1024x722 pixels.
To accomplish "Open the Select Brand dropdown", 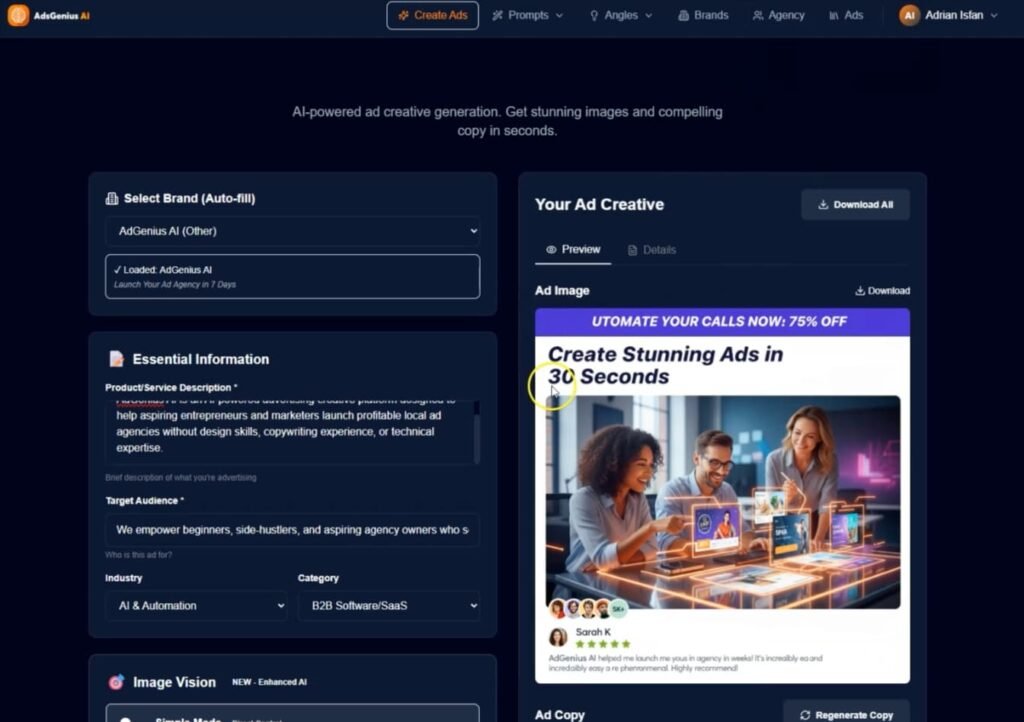I will [x=291, y=230].
